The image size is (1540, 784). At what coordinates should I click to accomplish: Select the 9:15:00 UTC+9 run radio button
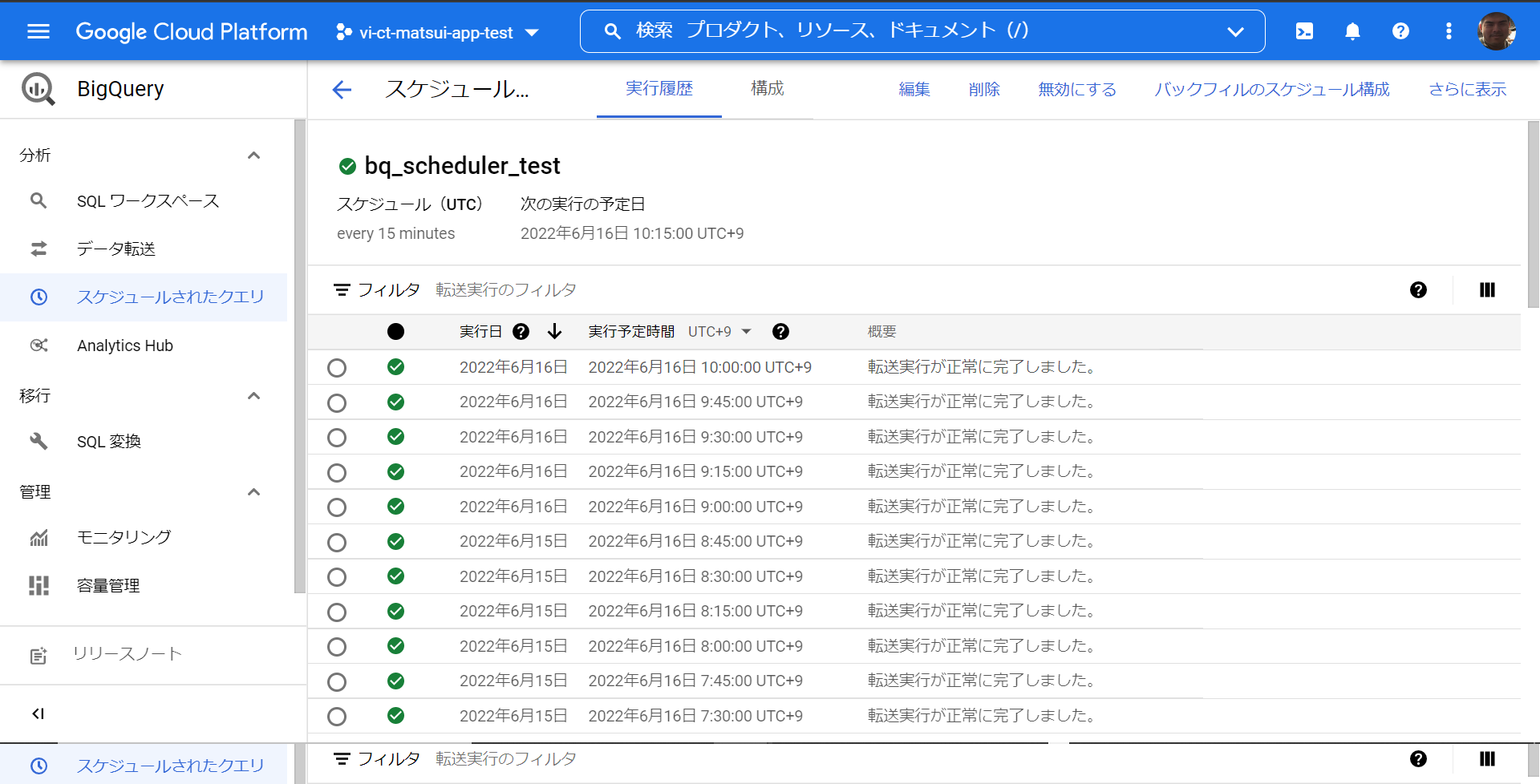click(x=337, y=473)
